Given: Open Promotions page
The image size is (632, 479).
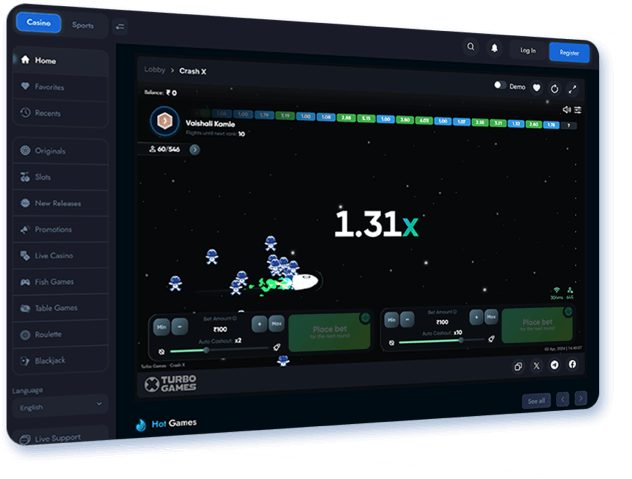Looking at the screenshot, I should click(x=60, y=229).
